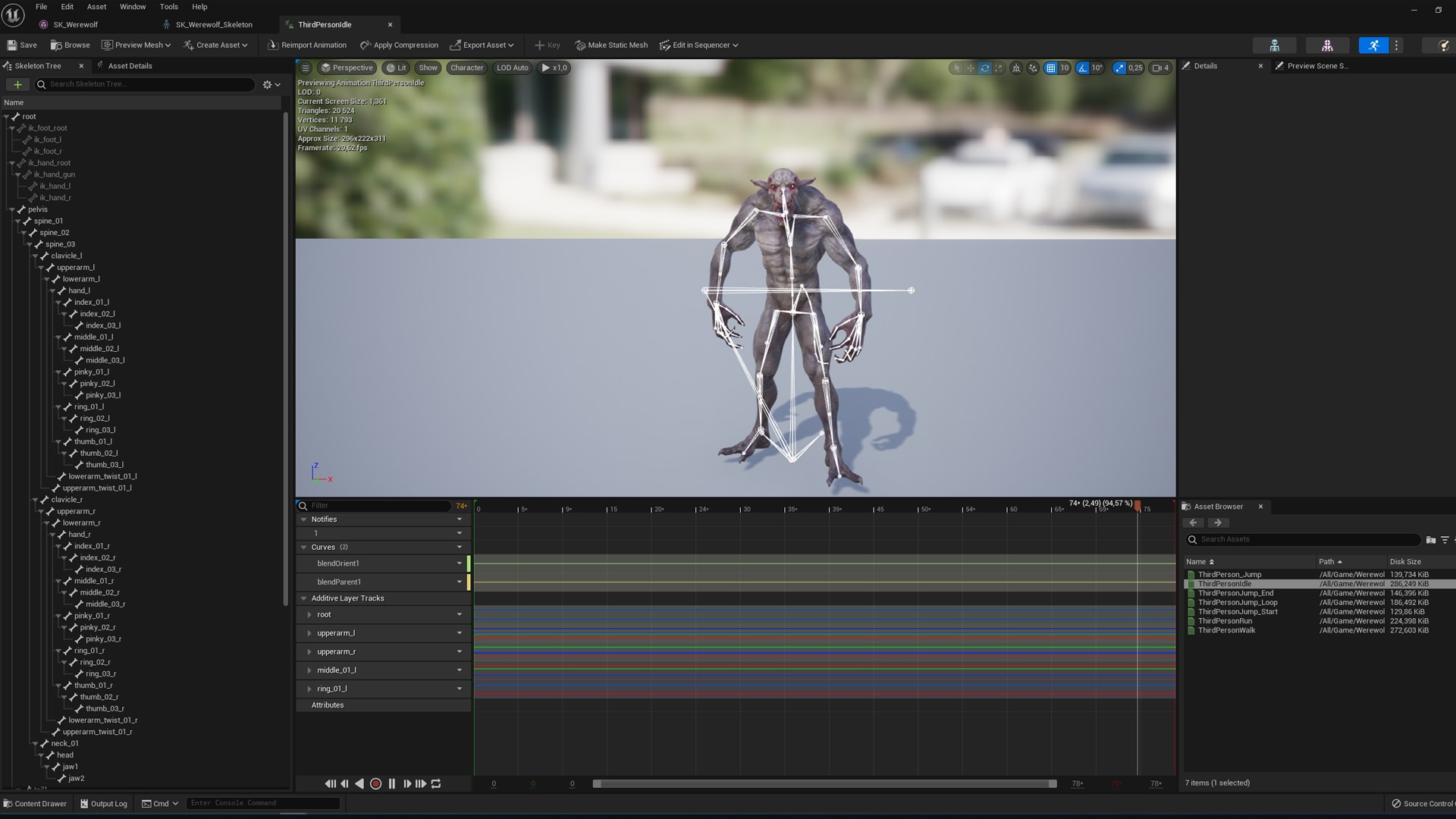The image size is (1456, 819).
Task: Toggle grid snapping in viewport
Action: [x=1050, y=68]
